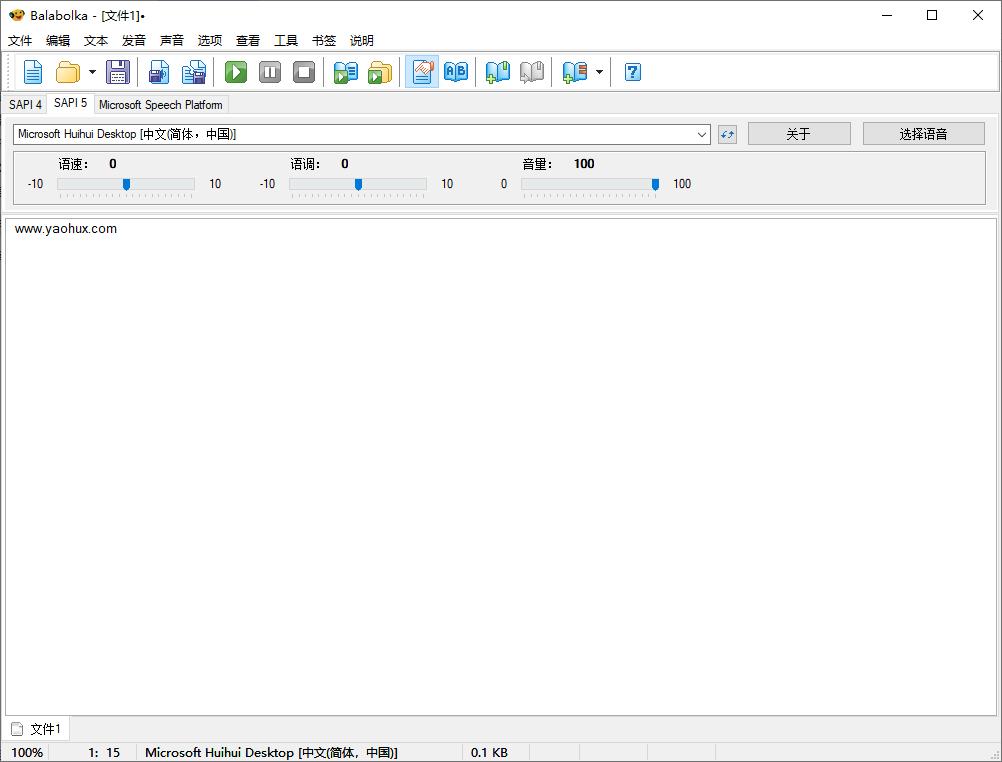Pause the speech playback

point(270,71)
